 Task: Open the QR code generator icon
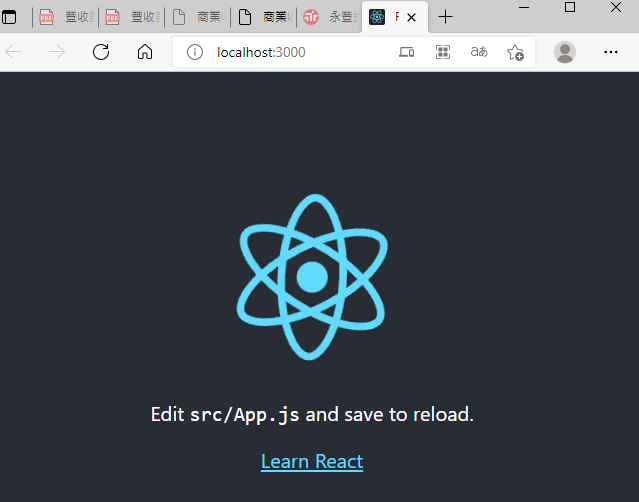443,52
